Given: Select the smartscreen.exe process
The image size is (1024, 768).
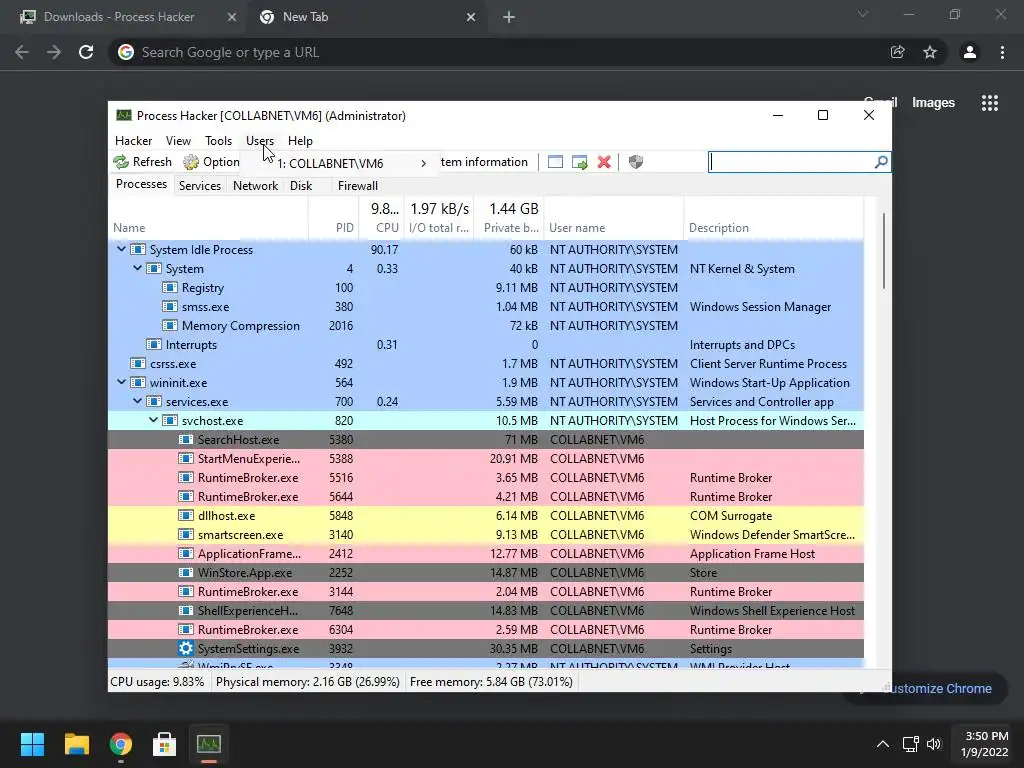Looking at the screenshot, I should (486, 534).
